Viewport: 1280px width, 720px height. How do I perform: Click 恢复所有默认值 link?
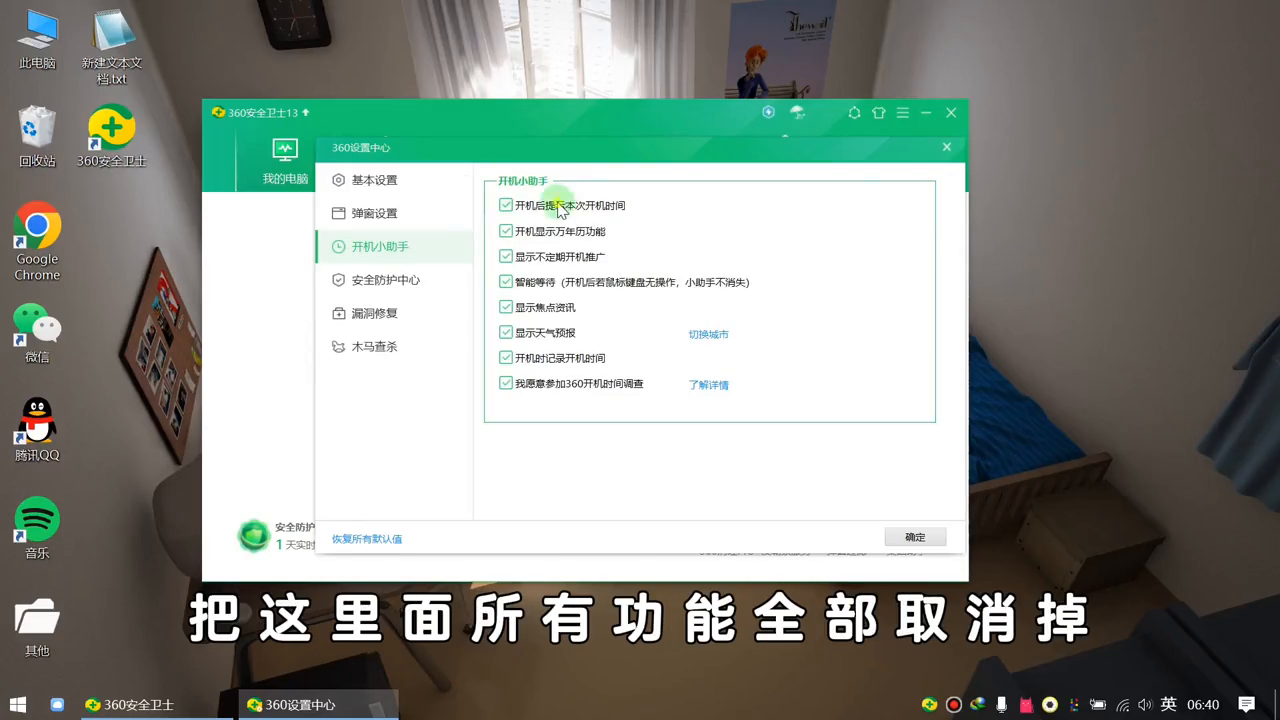[x=367, y=539]
